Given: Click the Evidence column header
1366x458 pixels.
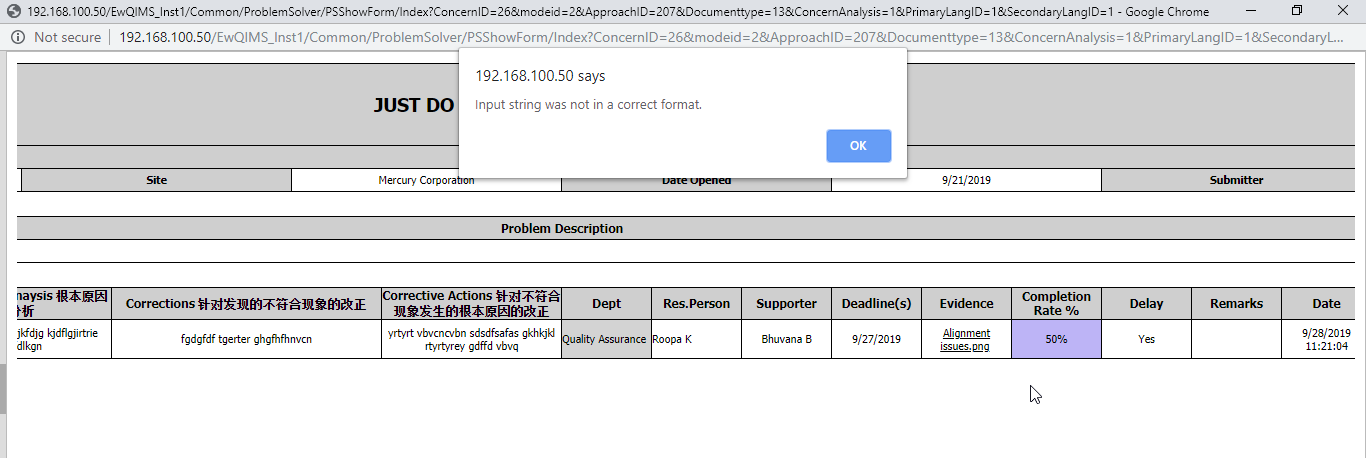Looking at the screenshot, I should 966,304.
